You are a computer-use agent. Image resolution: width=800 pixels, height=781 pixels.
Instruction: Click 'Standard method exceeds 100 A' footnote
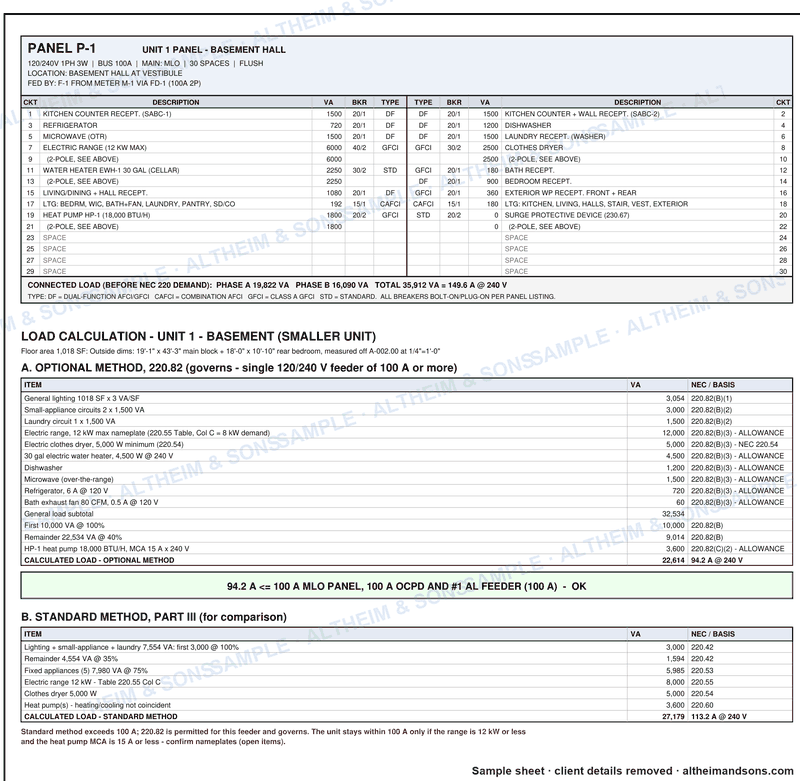click(273, 737)
